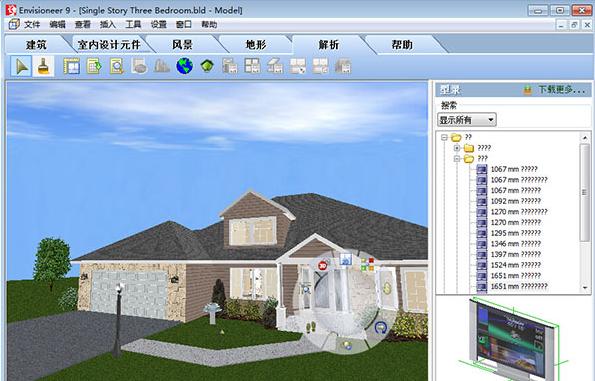The image size is (595, 381).
Task: Select the 1092 mm catalog item
Action: (x=515, y=201)
